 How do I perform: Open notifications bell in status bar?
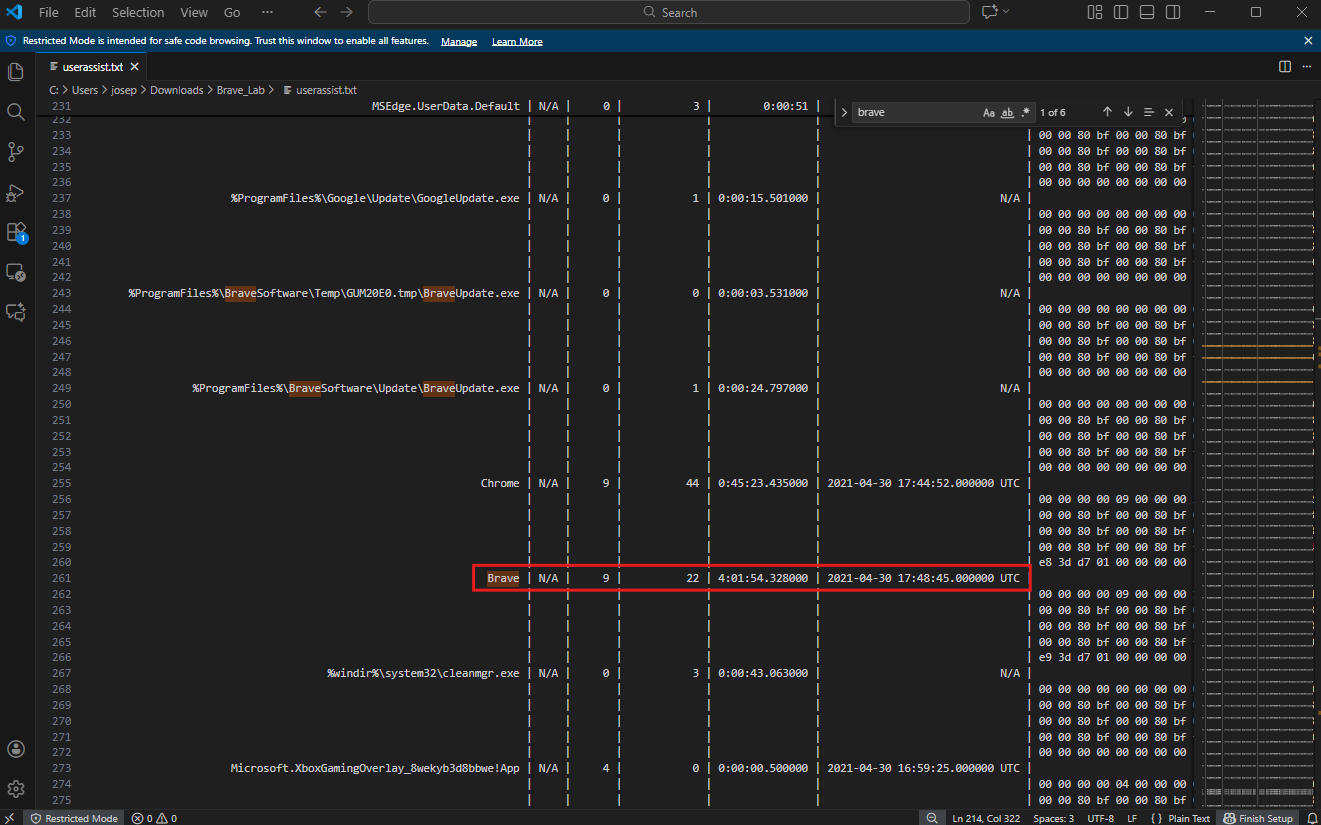click(x=1312, y=818)
